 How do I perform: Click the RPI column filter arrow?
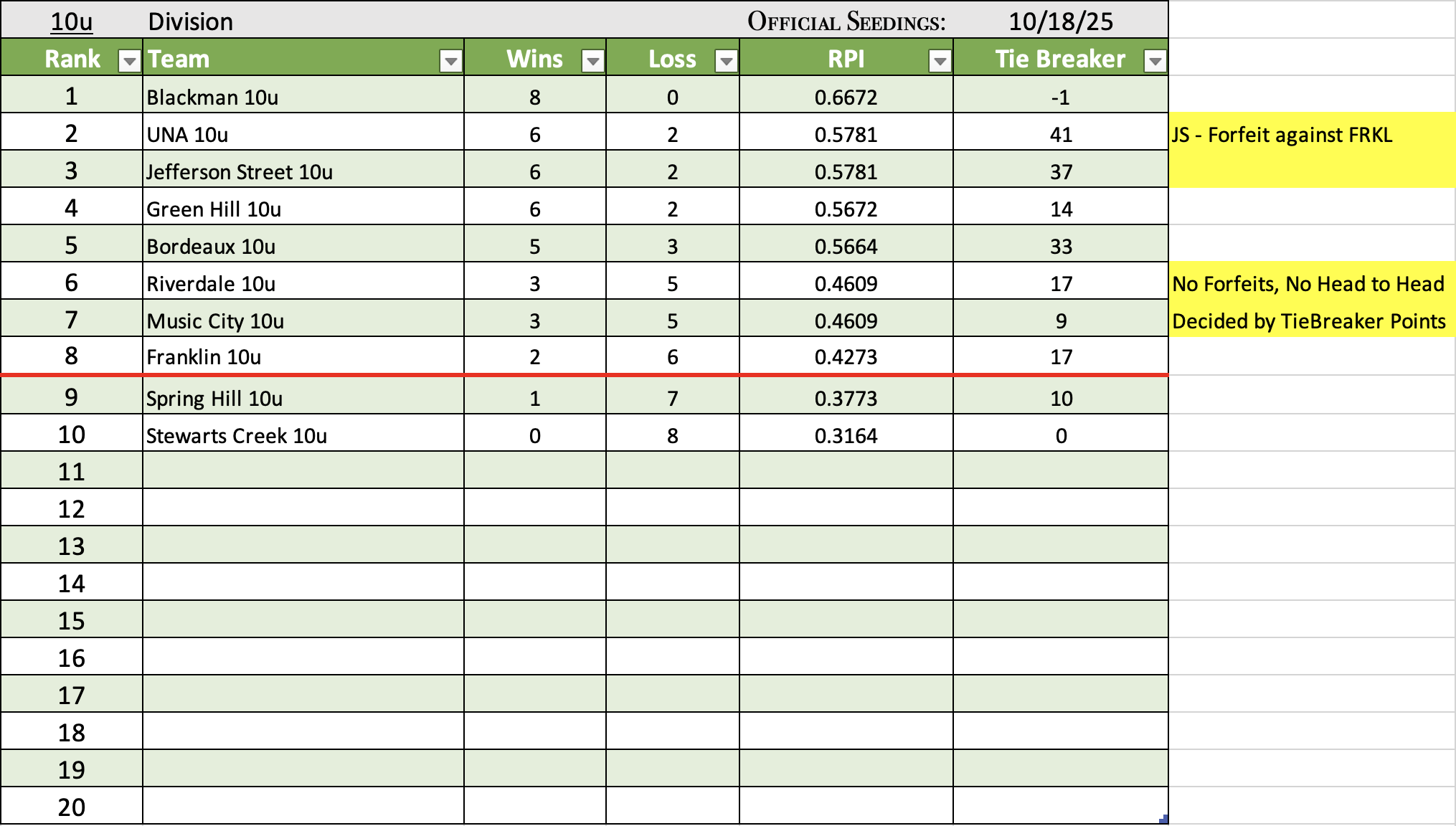click(x=939, y=62)
